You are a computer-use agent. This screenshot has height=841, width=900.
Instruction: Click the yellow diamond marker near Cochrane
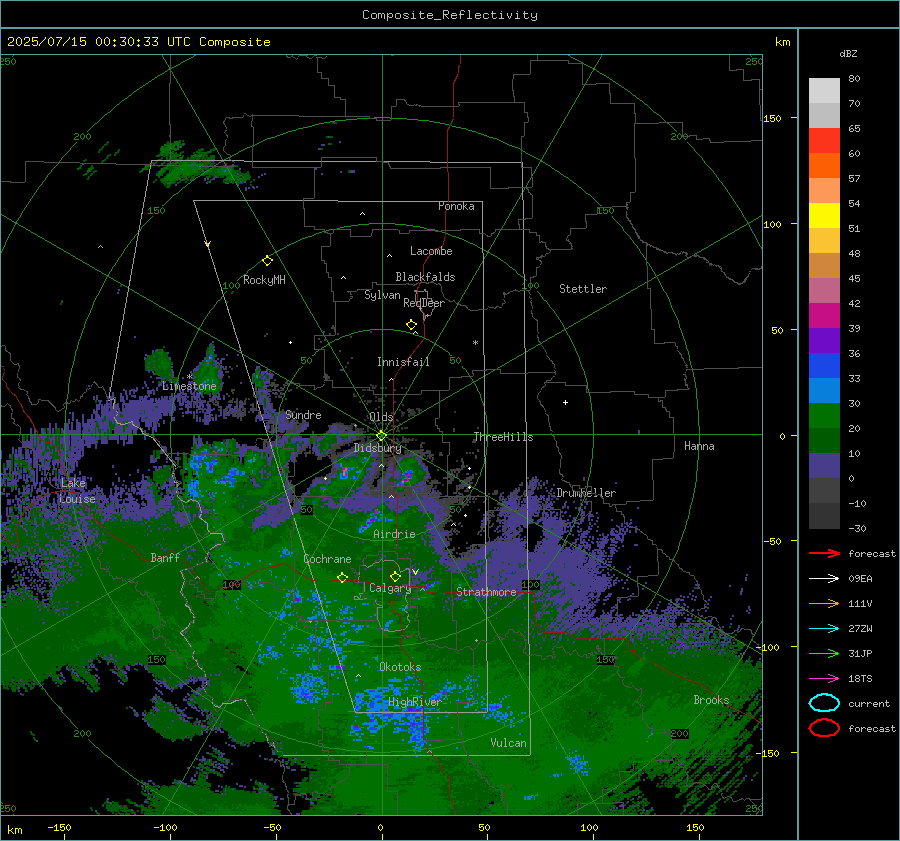342,578
